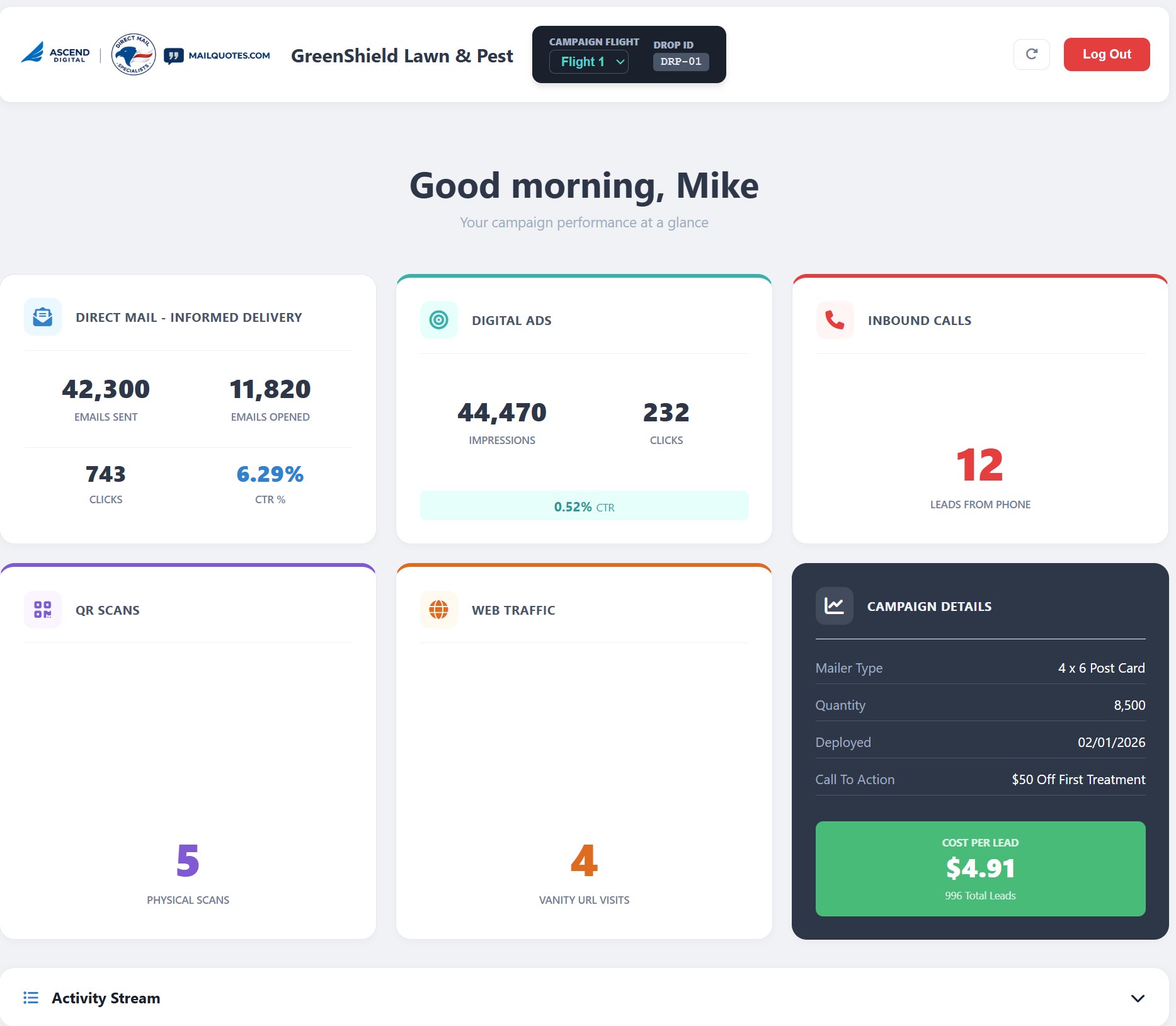Click the QR code icon on QR Scans card

(x=42, y=610)
